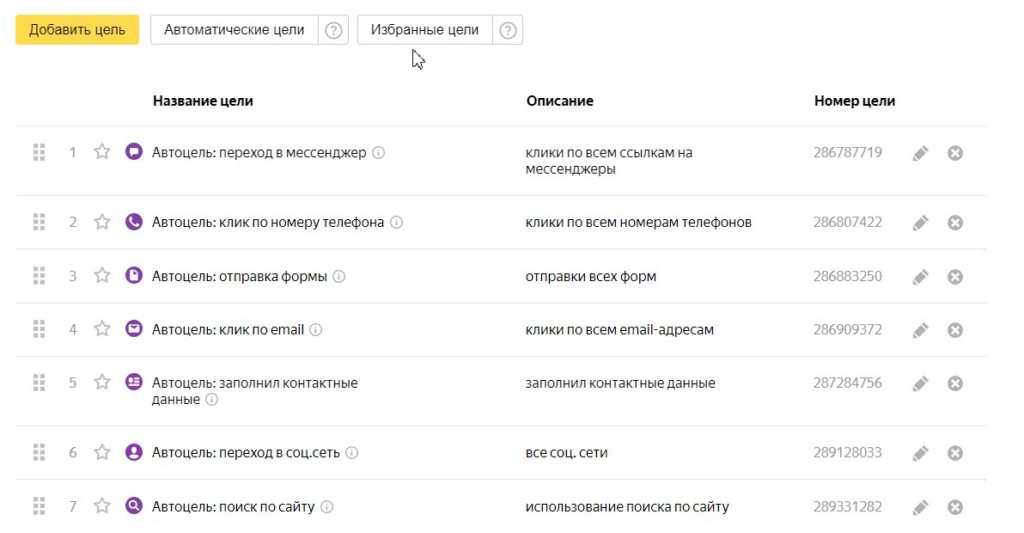
Task: Toggle the star for the phone number goal
Action: click(102, 222)
